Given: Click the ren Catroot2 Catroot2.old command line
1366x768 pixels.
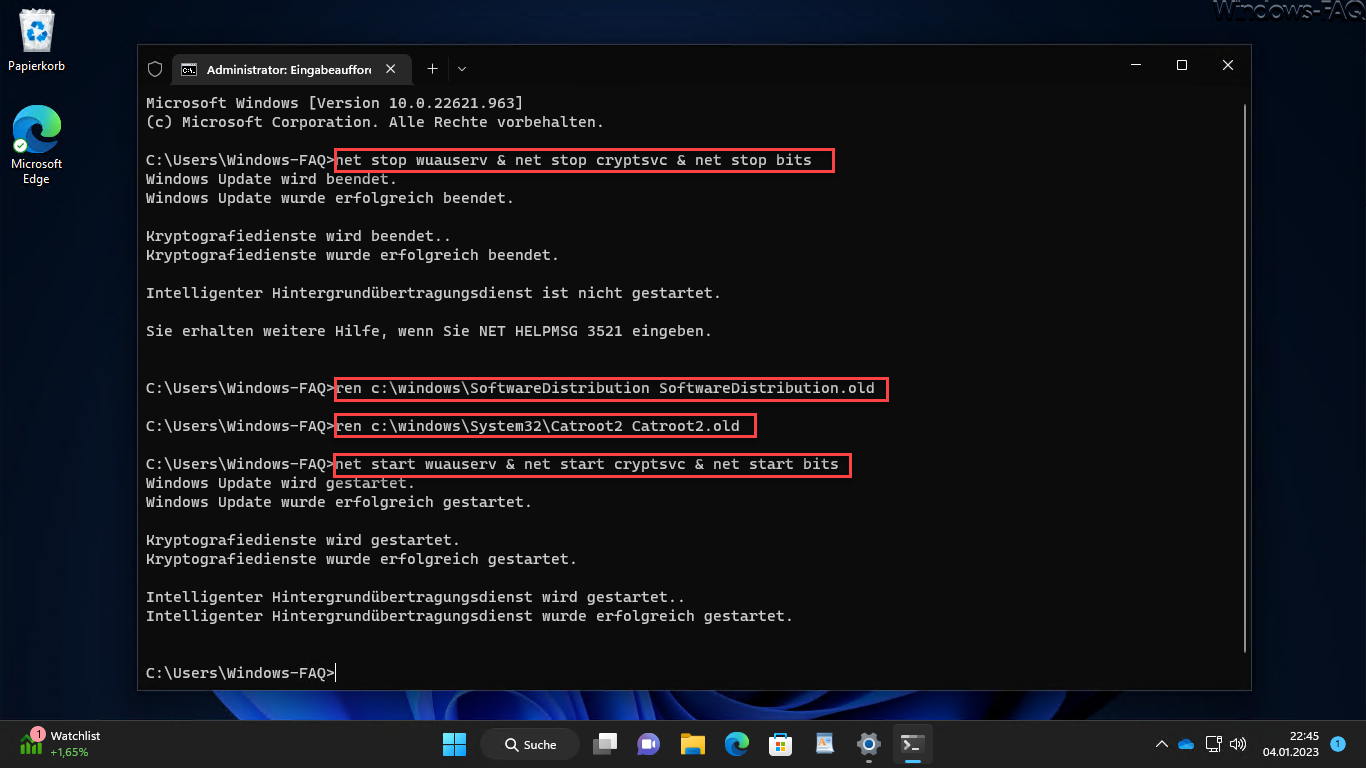Looking at the screenshot, I should coord(545,426).
